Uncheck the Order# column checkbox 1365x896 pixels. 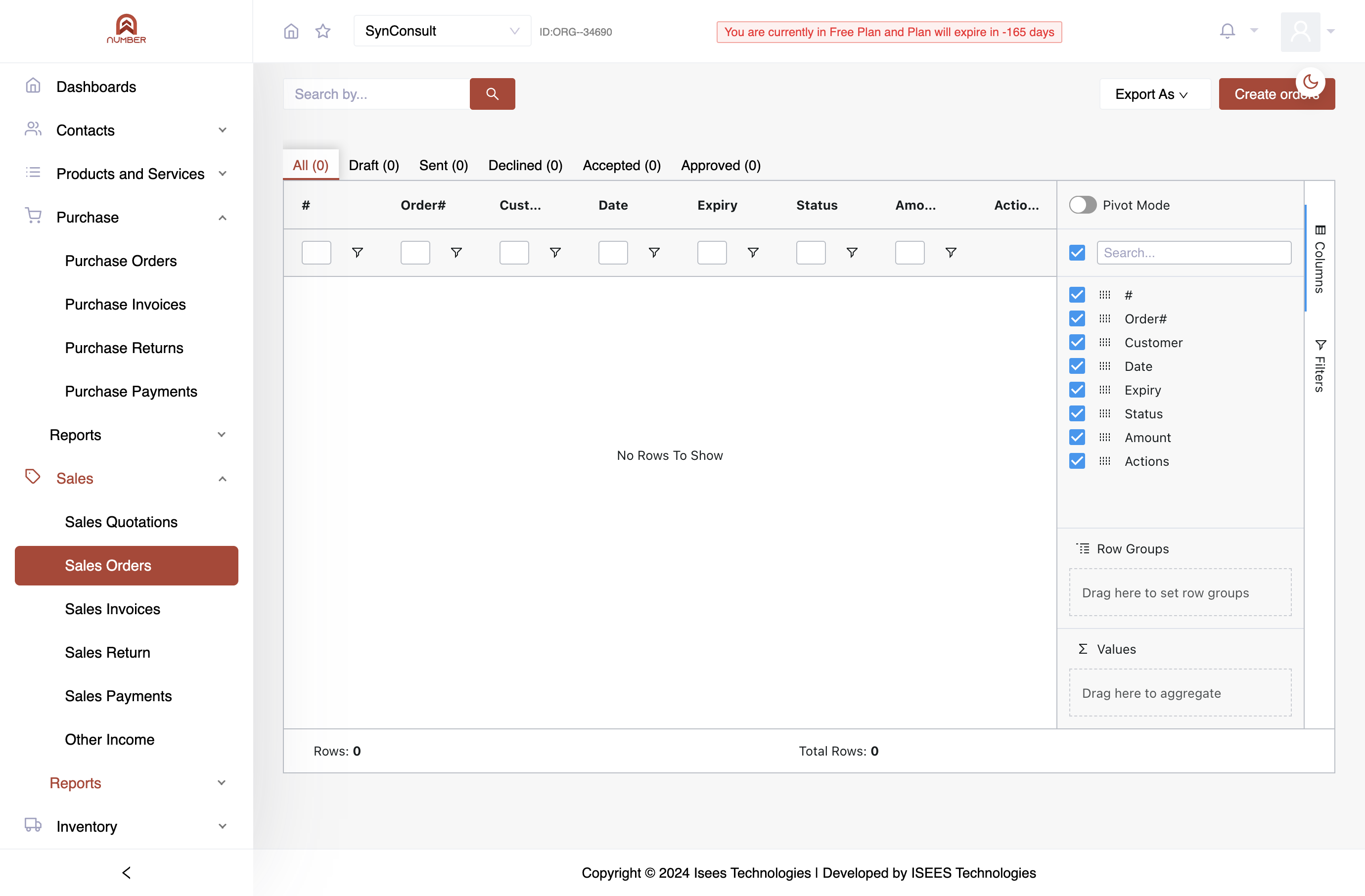pos(1077,319)
